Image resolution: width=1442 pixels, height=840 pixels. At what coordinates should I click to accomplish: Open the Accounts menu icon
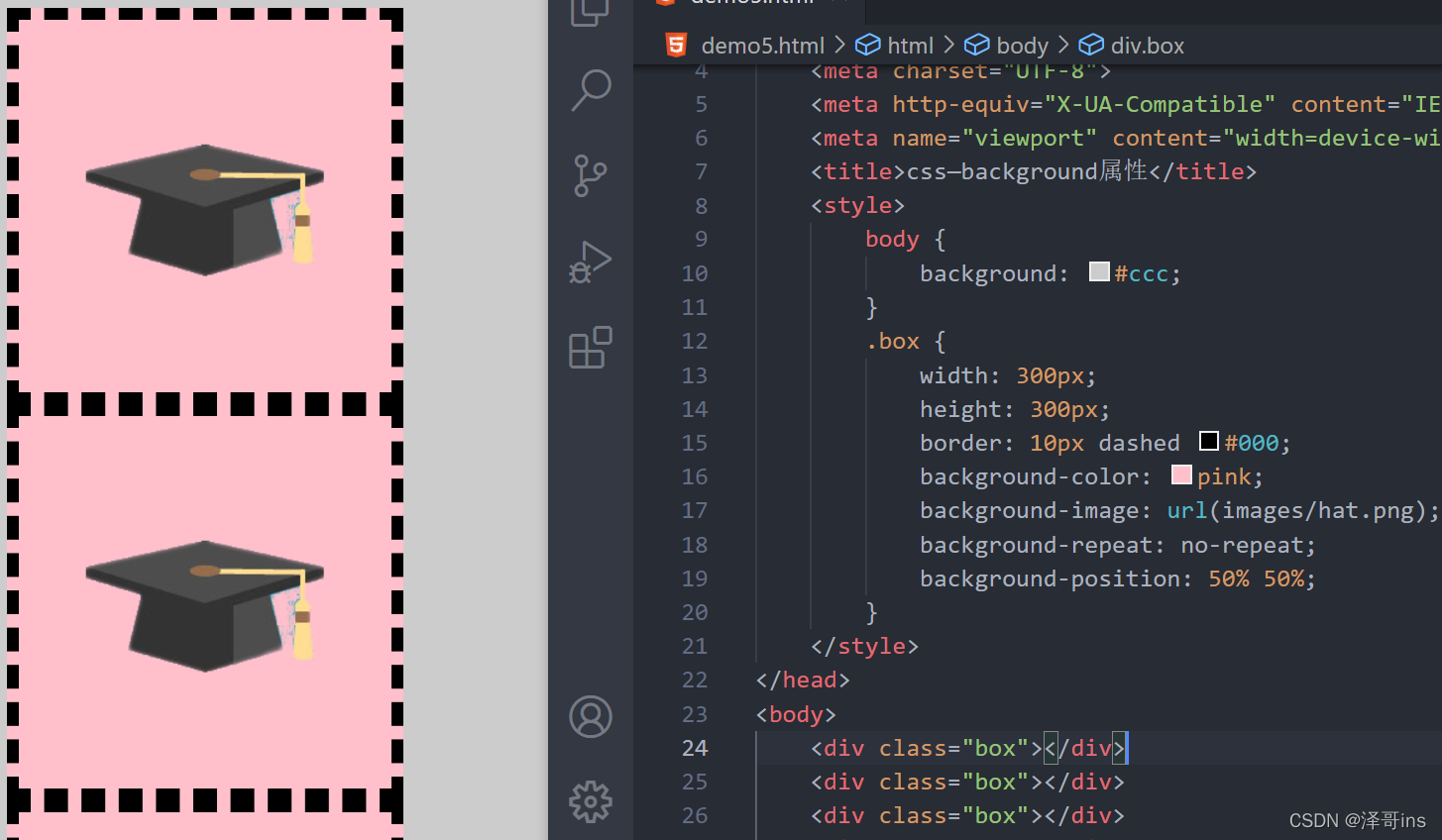pos(591,716)
